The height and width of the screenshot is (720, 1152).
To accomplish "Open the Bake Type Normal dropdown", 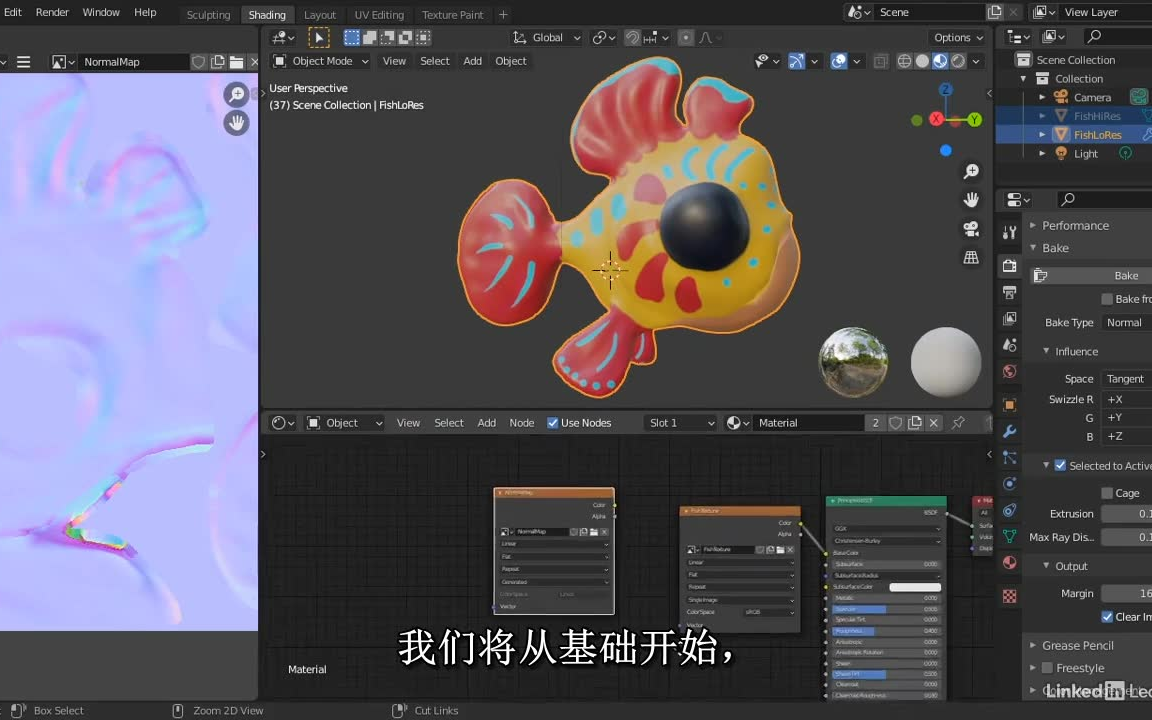I will [1124, 322].
